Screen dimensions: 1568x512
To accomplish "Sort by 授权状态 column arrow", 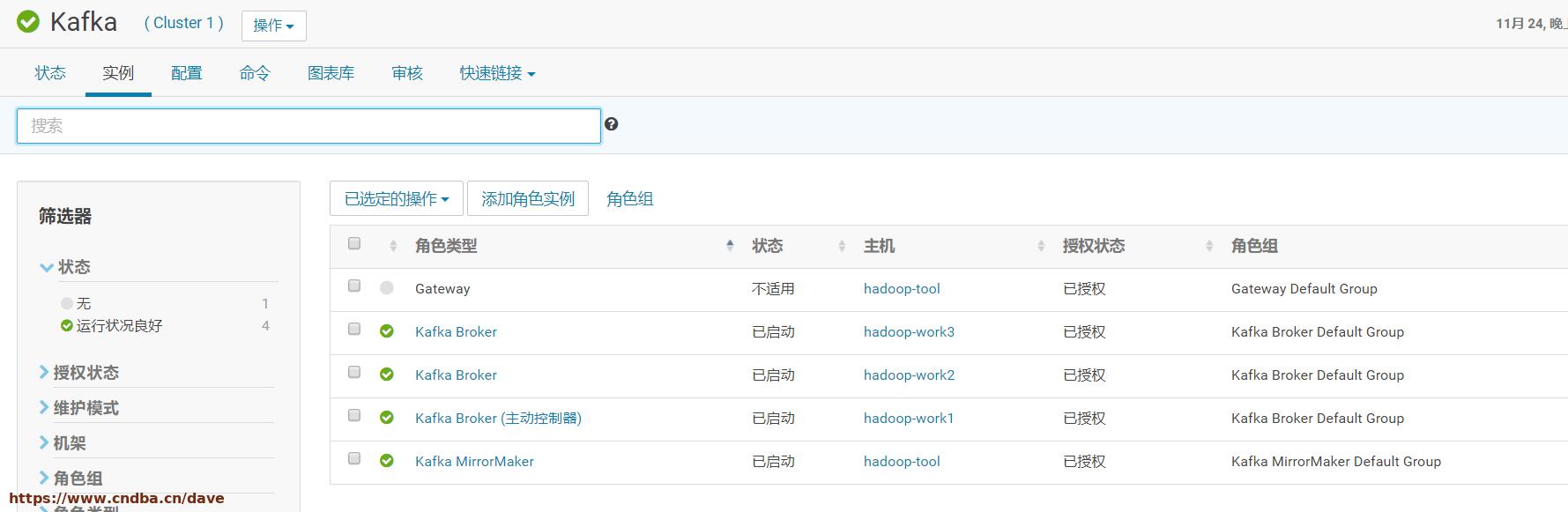I will [x=1209, y=247].
